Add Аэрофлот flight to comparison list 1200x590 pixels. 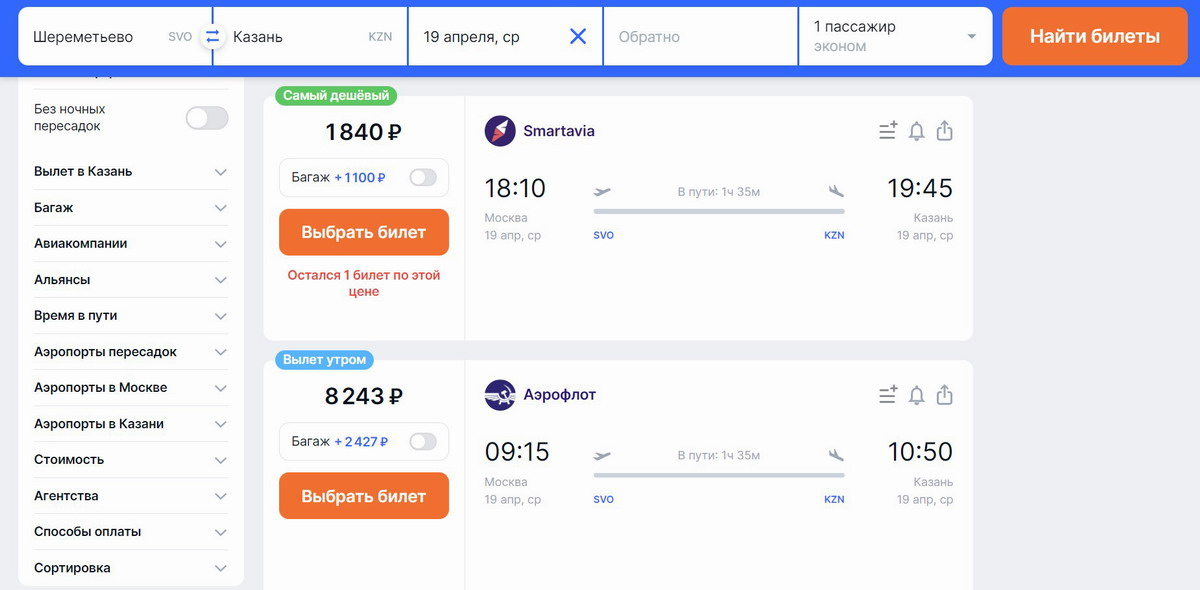pos(888,395)
